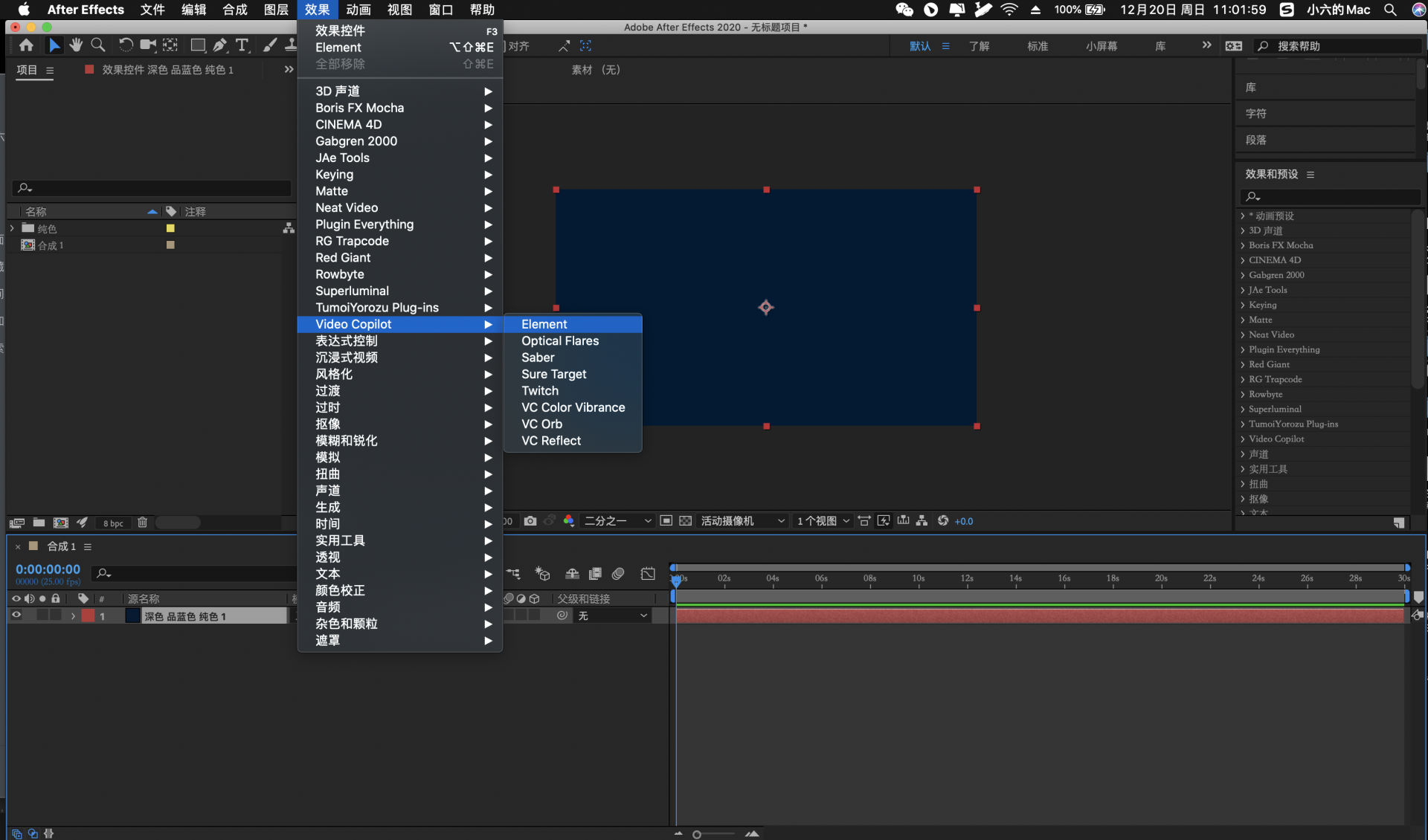
Task: Click the snapshot camera icon in viewer
Action: pyautogui.click(x=530, y=521)
